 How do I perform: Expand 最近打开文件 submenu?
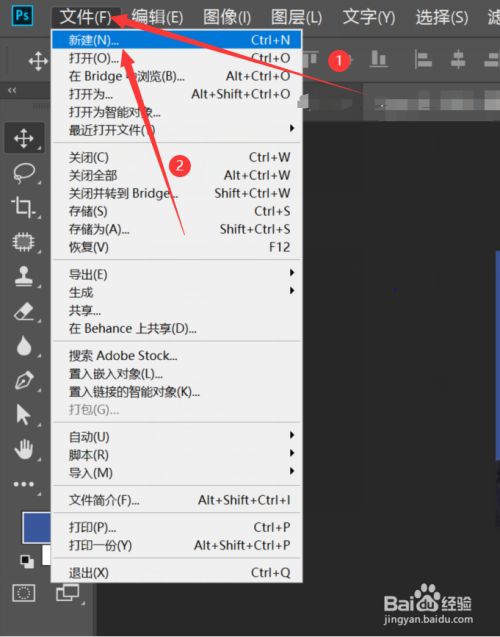click(x=177, y=130)
